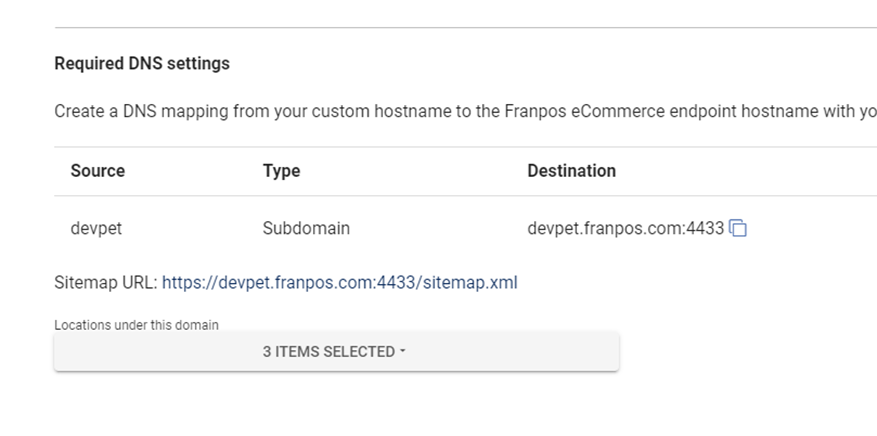Click the Type column header
877x436 pixels.
[281, 171]
